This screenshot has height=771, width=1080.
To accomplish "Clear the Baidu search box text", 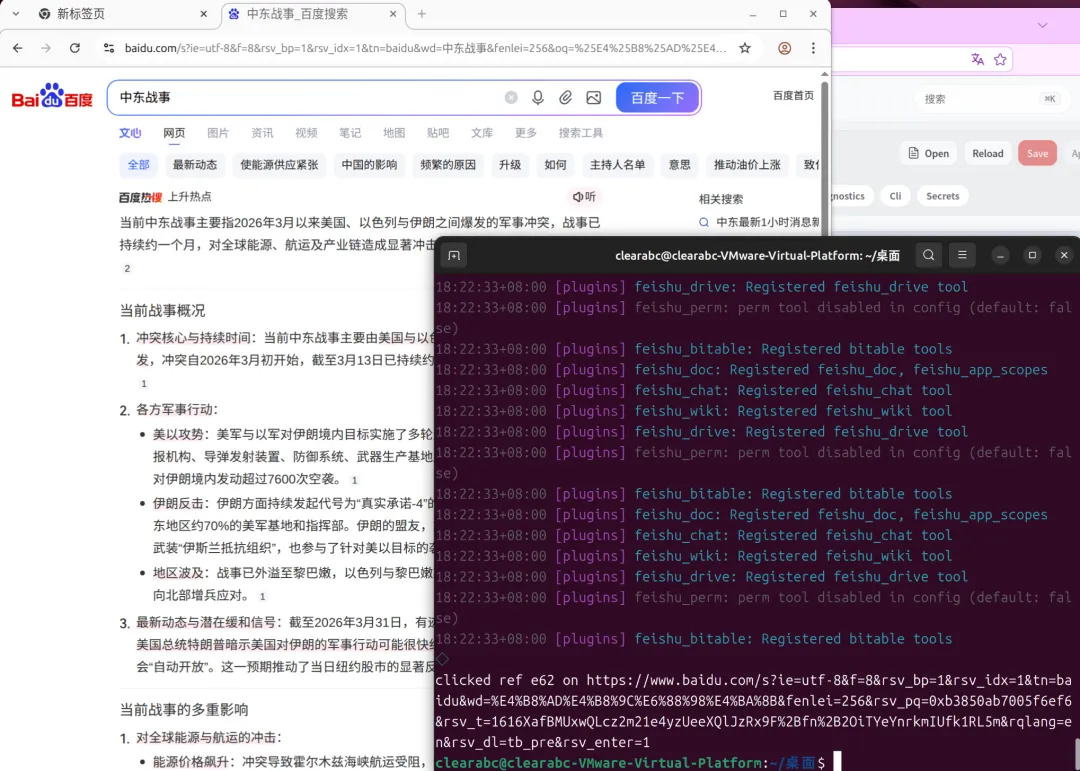I will pos(511,98).
